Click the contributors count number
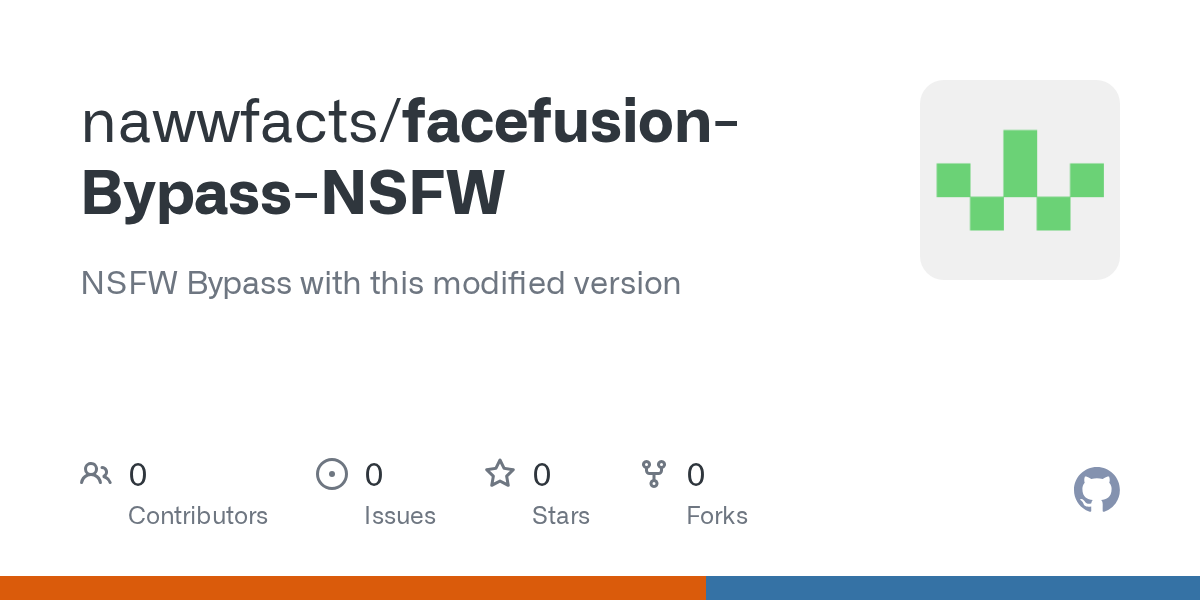Image resolution: width=1200 pixels, height=600 pixels. point(138,475)
